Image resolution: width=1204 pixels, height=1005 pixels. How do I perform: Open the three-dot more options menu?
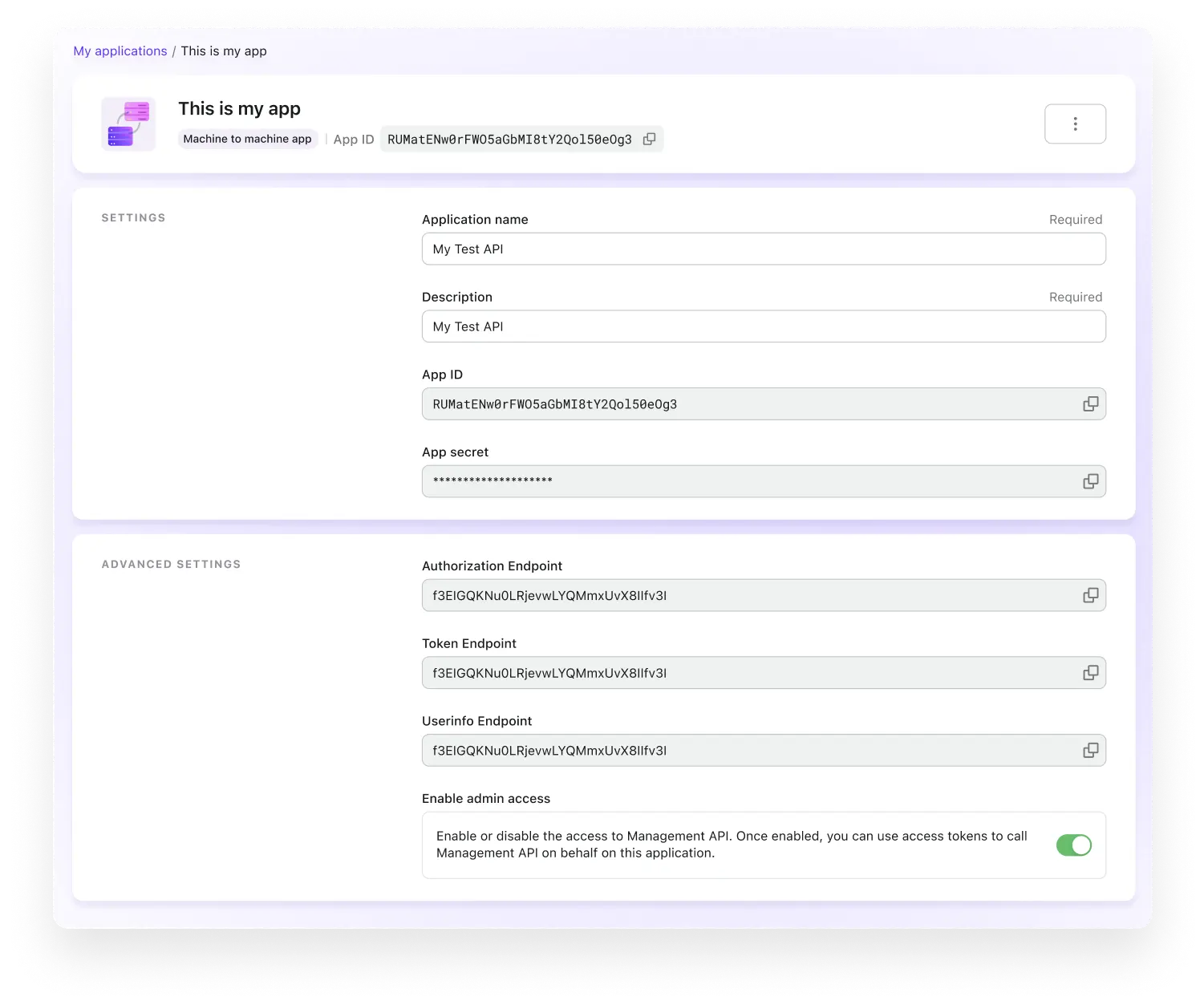point(1075,124)
